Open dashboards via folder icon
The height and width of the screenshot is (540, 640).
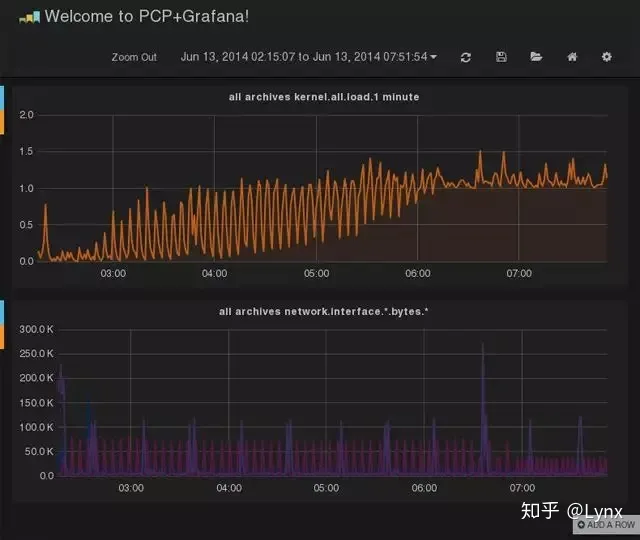tap(536, 57)
